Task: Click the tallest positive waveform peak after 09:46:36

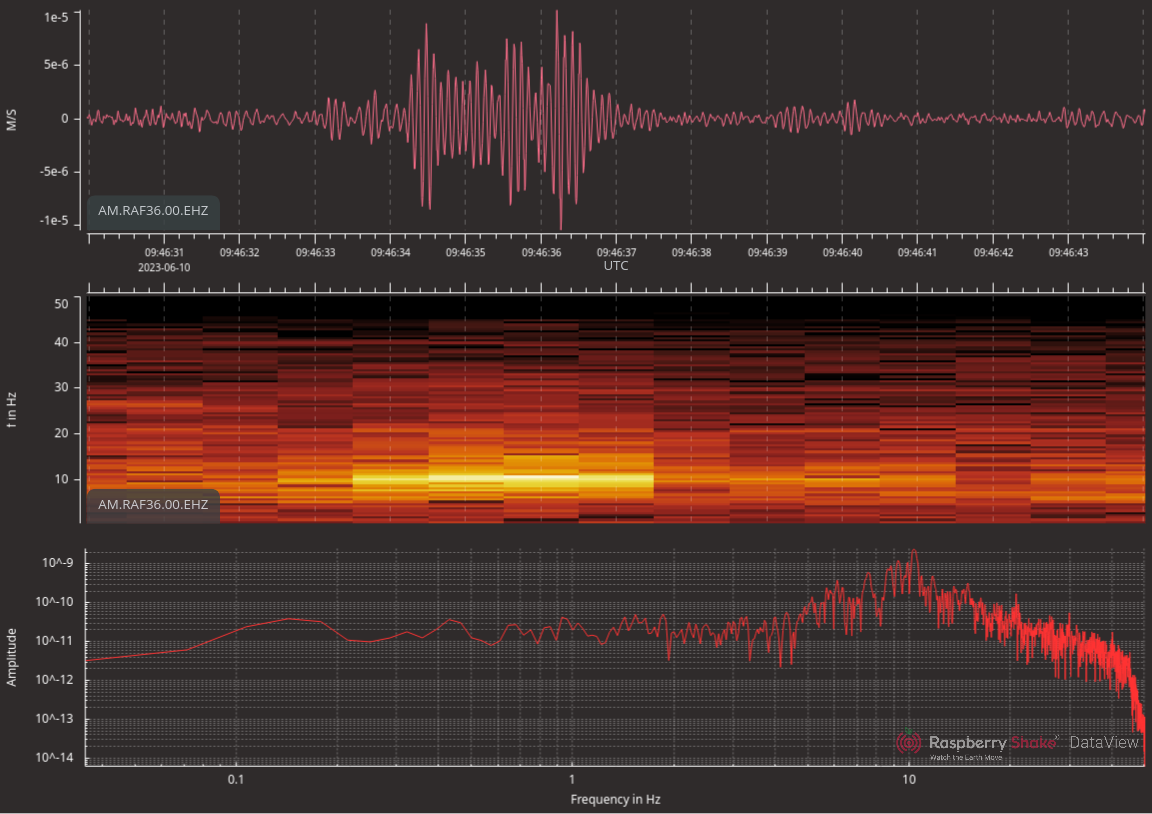Action: tap(557, 13)
